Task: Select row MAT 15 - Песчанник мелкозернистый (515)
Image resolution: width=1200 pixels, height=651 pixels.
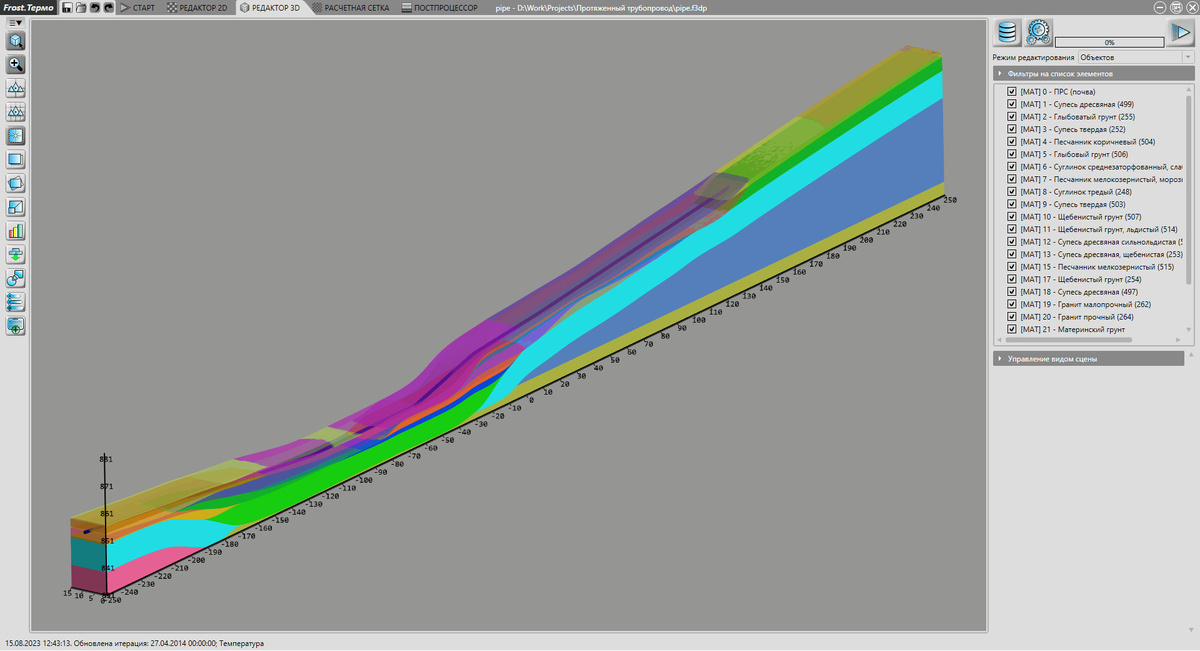Action: pos(1095,267)
